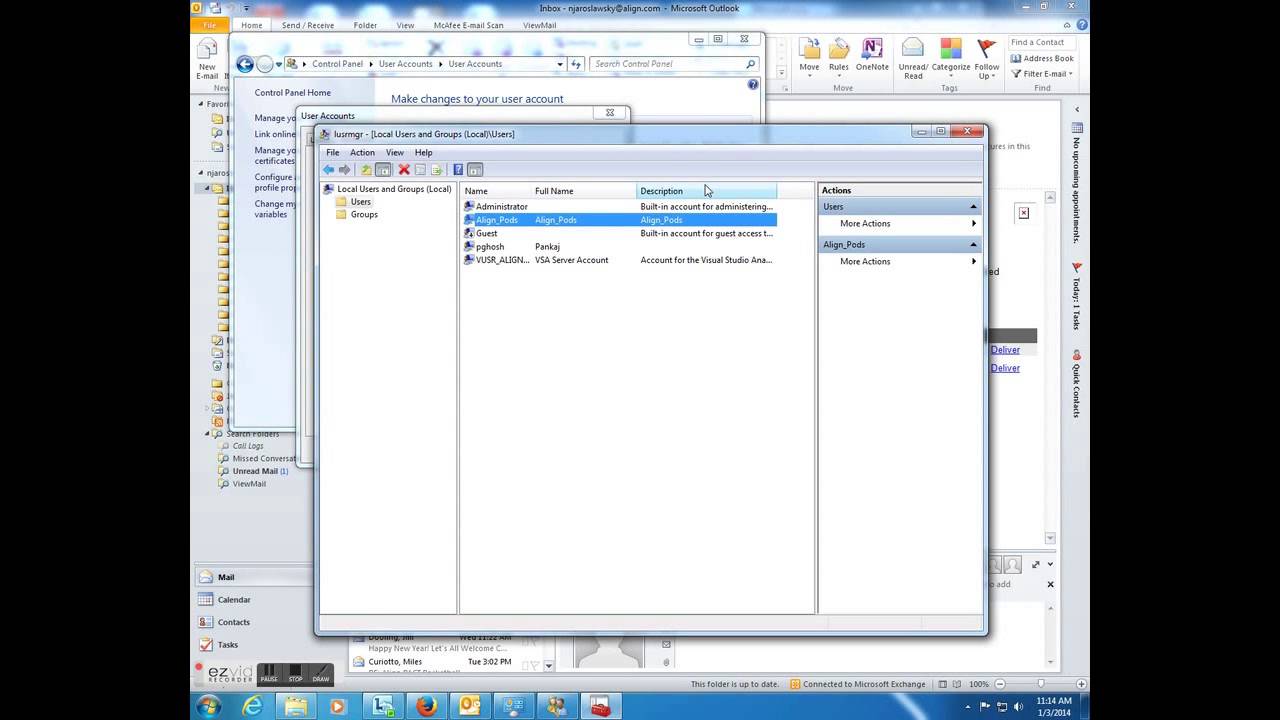Open the orange File tab in Outlook
The image size is (1280, 720).
209,25
